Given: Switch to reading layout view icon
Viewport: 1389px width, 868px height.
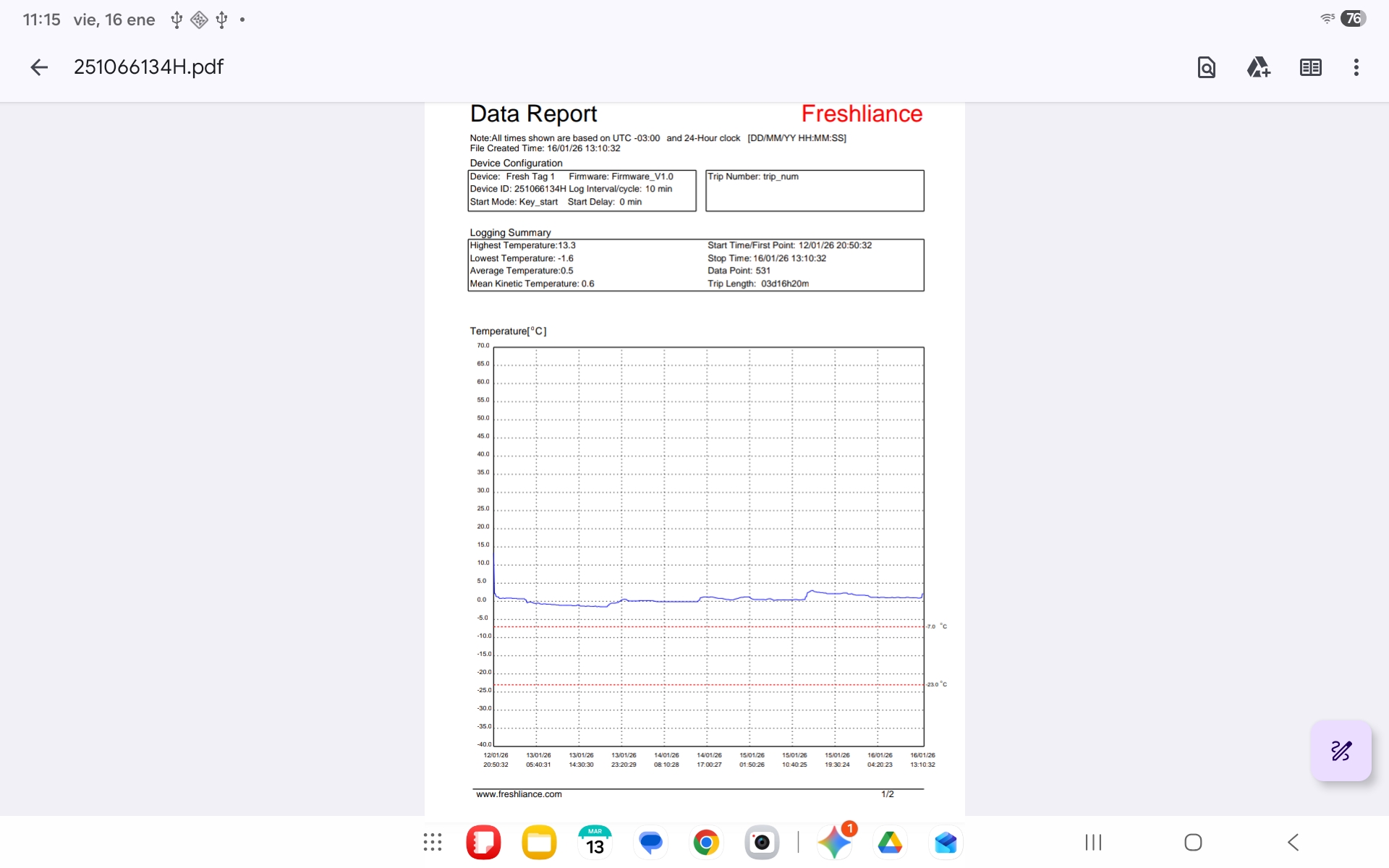Looking at the screenshot, I should coord(1310,67).
